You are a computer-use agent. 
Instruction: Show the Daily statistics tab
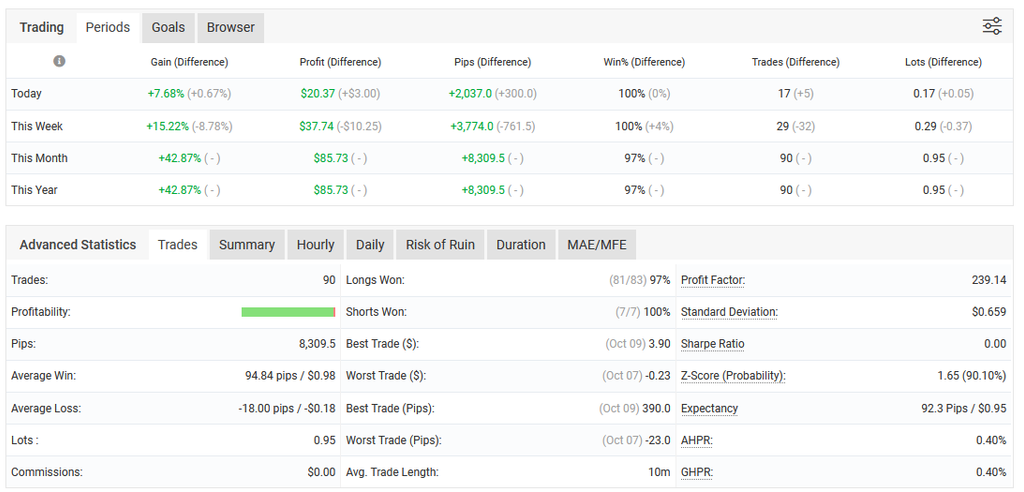(370, 245)
